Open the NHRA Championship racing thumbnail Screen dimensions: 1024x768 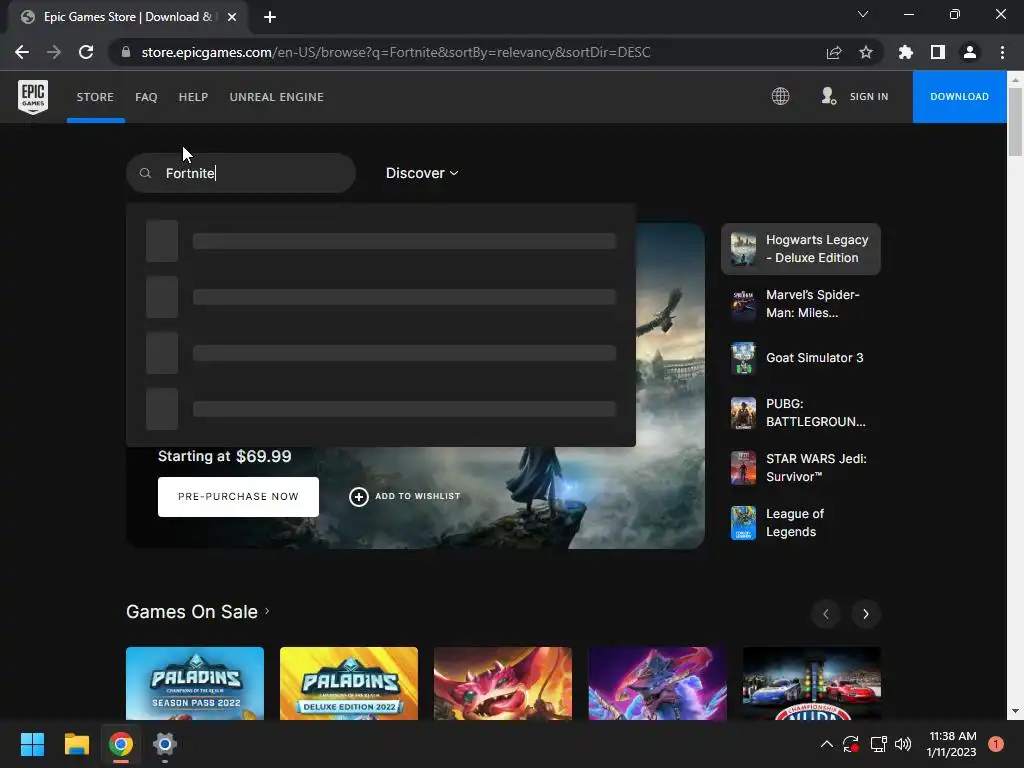[x=812, y=683]
